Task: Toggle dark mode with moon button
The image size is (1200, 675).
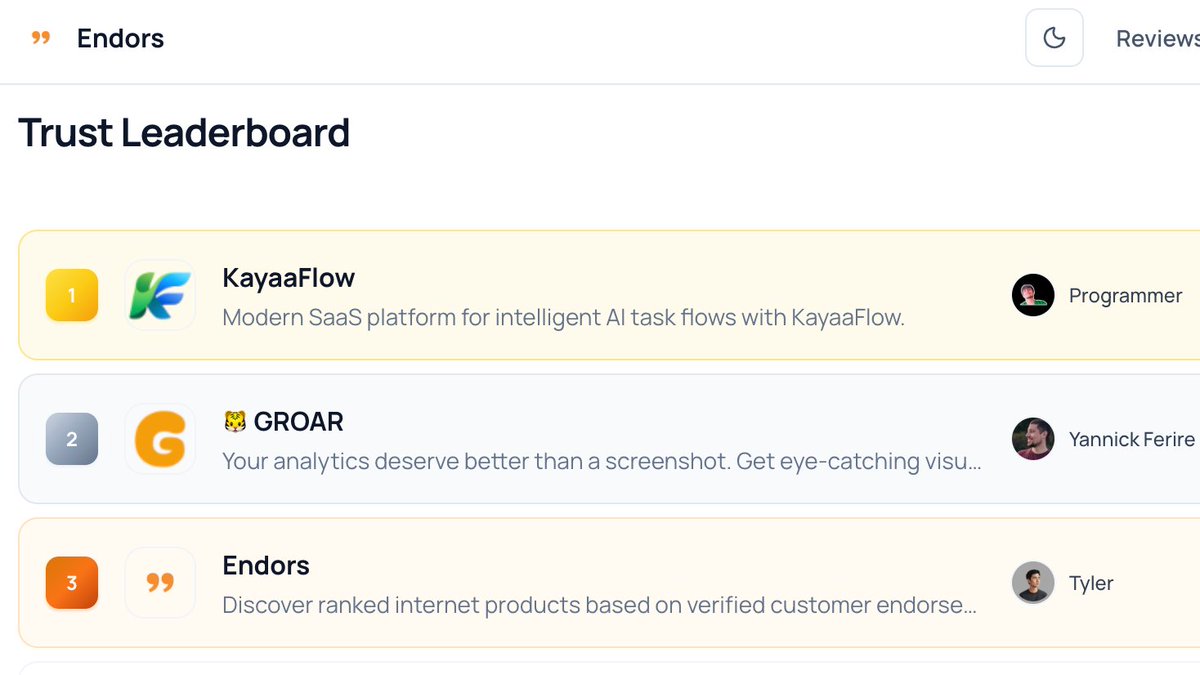Action: (x=1054, y=38)
